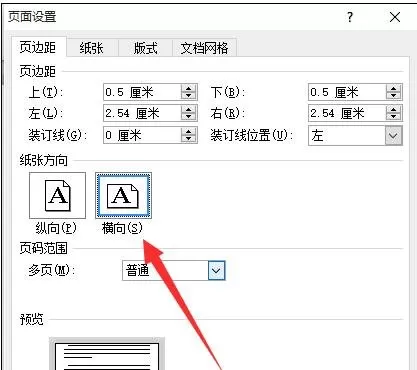
Task: Increase the 上(T) margin with up arrow
Action: tap(189, 88)
